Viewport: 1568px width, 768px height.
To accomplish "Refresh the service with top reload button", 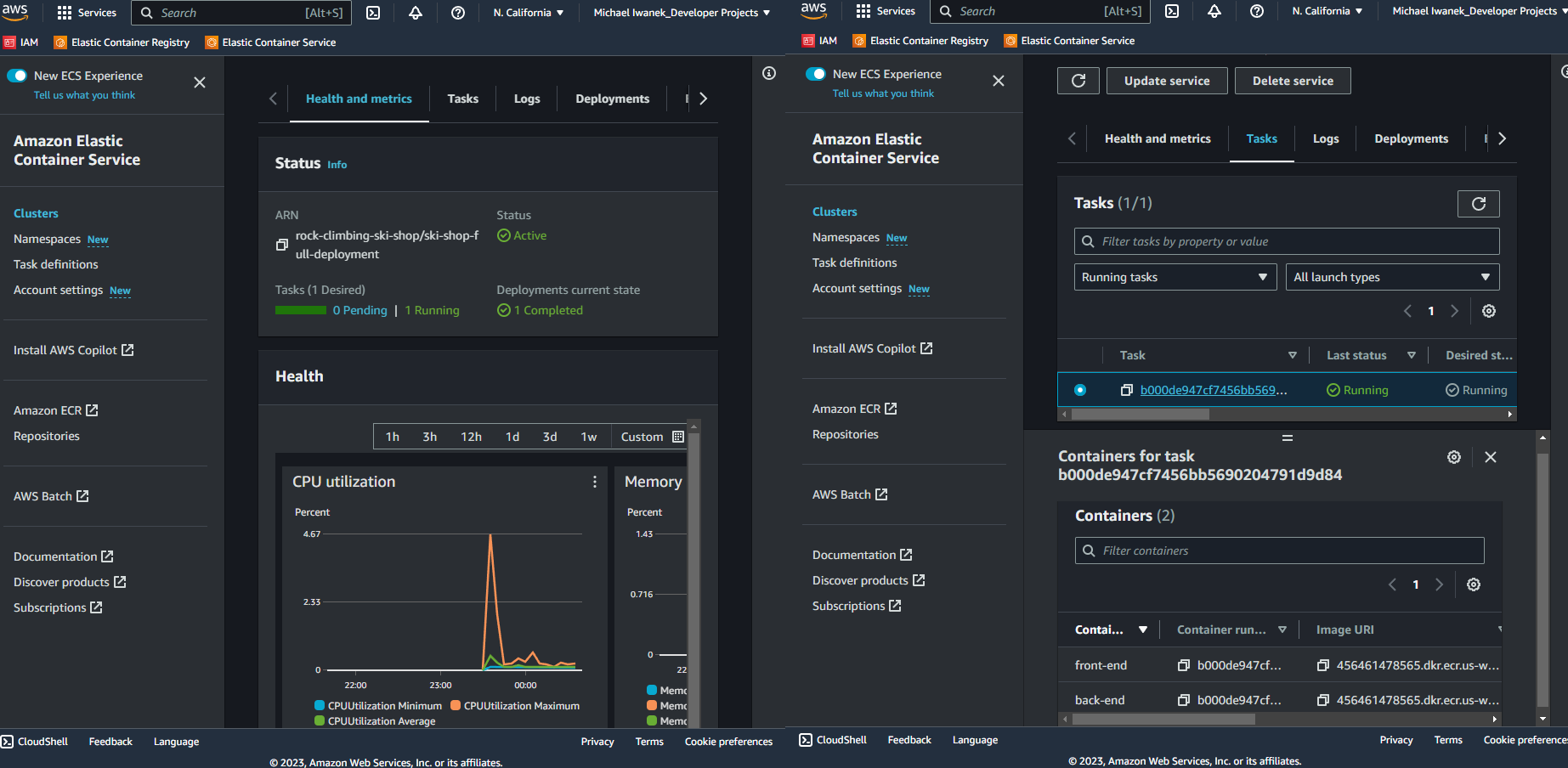I will [x=1078, y=81].
